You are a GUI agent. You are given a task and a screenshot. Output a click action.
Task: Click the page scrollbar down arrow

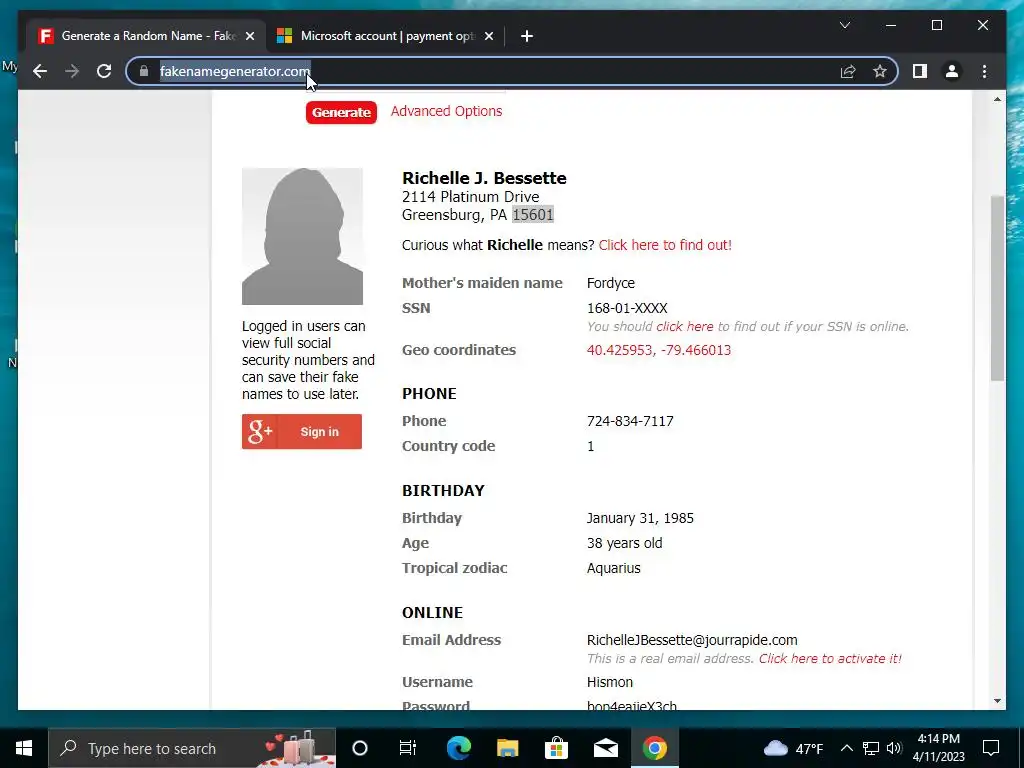tap(997, 701)
